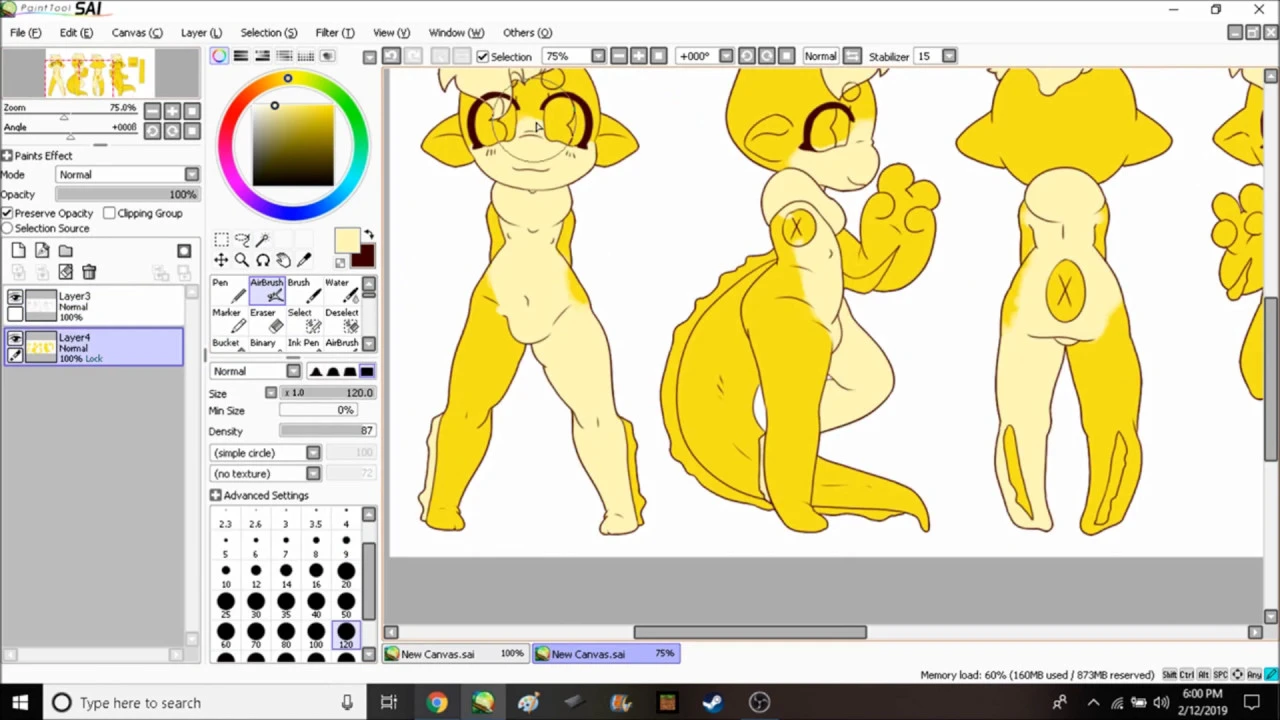The width and height of the screenshot is (1280, 720).
Task: Open the zoom percentage dropdown
Action: coord(598,56)
